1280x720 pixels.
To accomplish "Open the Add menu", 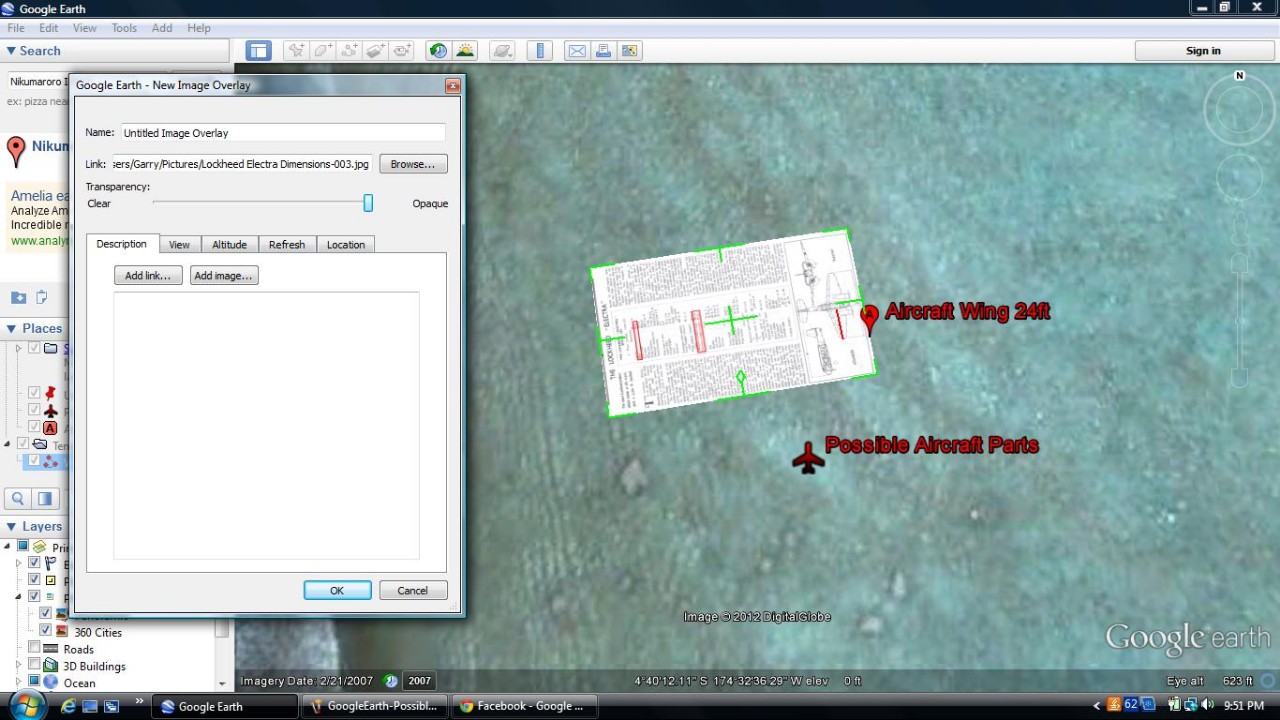I will [x=162, y=28].
